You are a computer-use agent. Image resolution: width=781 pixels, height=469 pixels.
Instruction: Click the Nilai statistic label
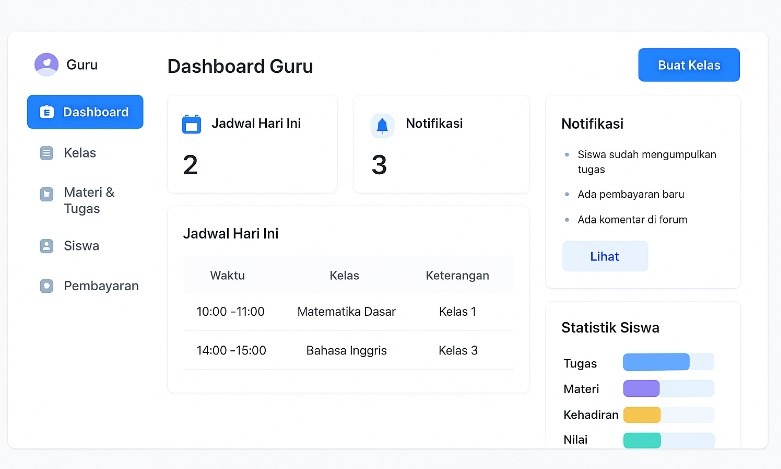[x=575, y=440]
